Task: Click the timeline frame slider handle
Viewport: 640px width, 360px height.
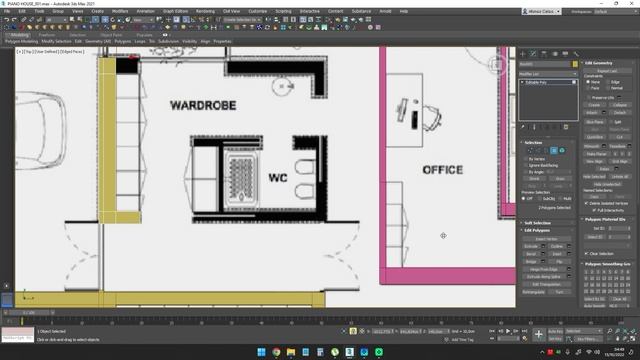Action: point(29,313)
